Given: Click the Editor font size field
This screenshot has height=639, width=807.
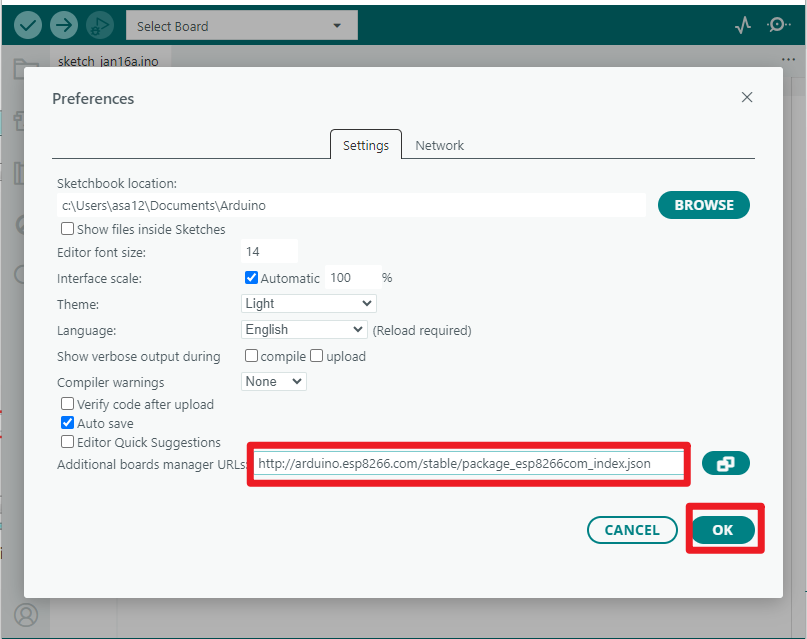Looking at the screenshot, I should (269, 252).
